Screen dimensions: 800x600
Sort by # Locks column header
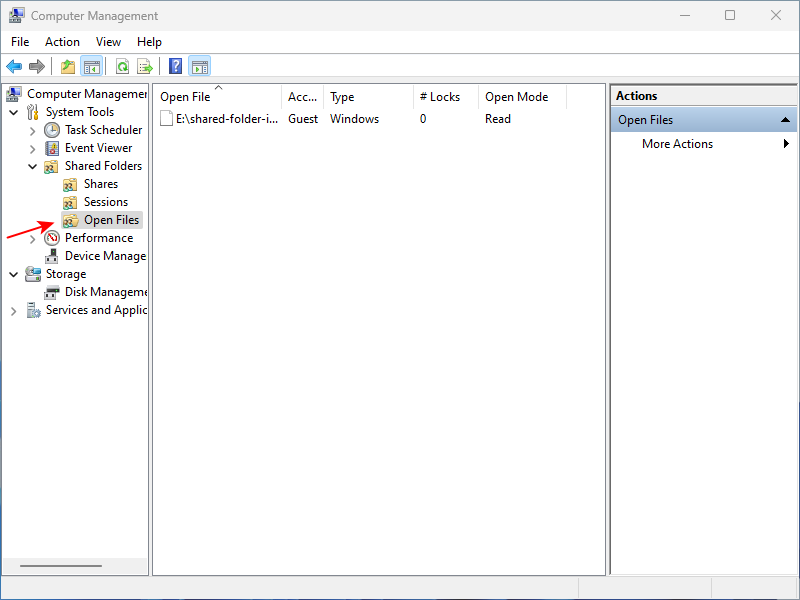(x=446, y=96)
